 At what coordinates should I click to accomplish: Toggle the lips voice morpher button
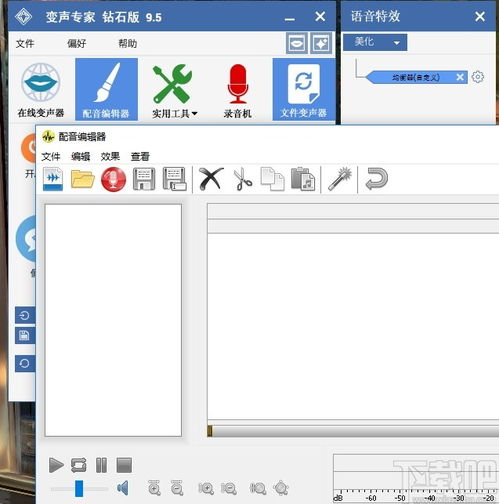(x=296, y=43)
